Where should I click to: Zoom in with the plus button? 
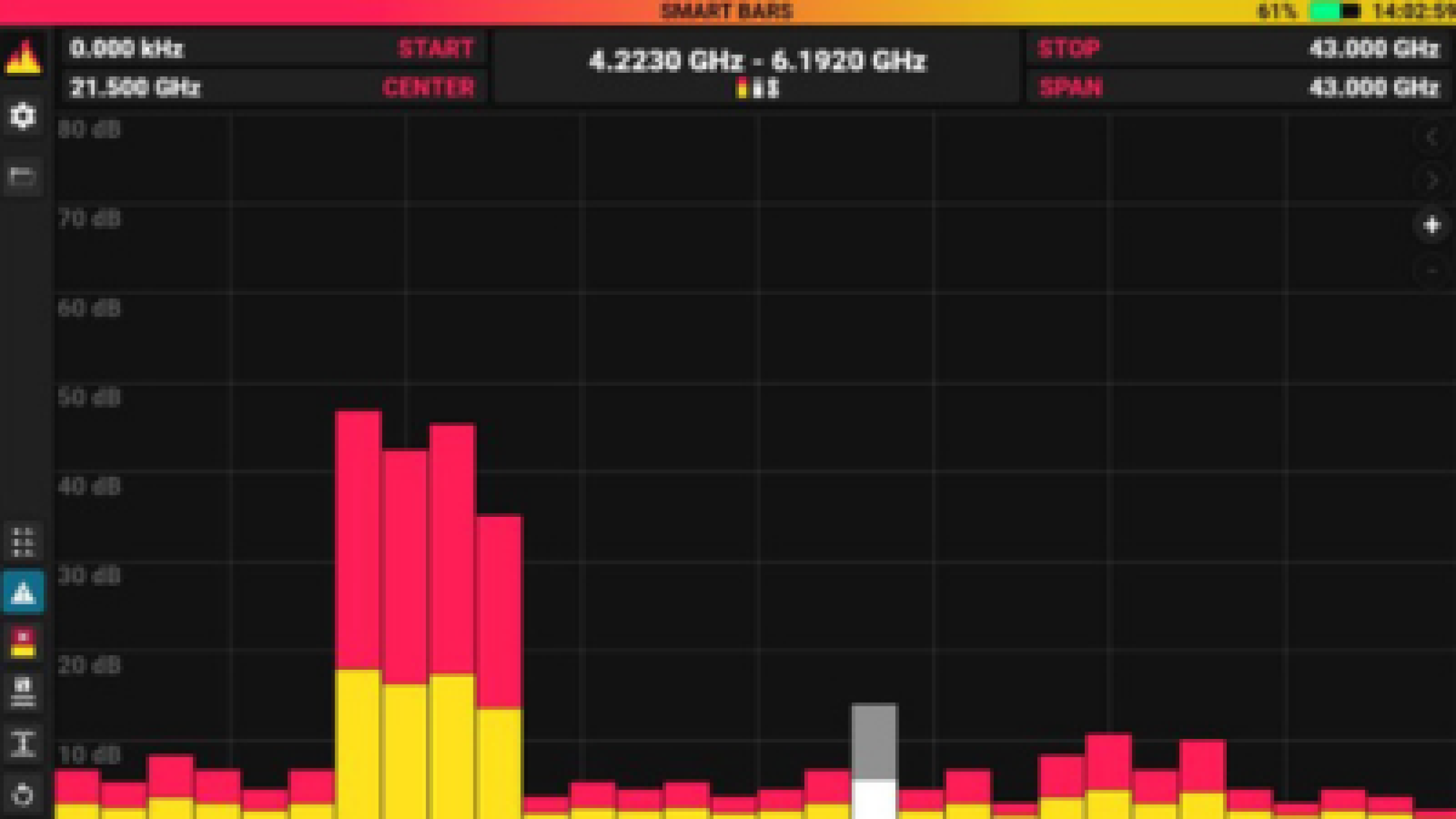tap(1431, 225)
